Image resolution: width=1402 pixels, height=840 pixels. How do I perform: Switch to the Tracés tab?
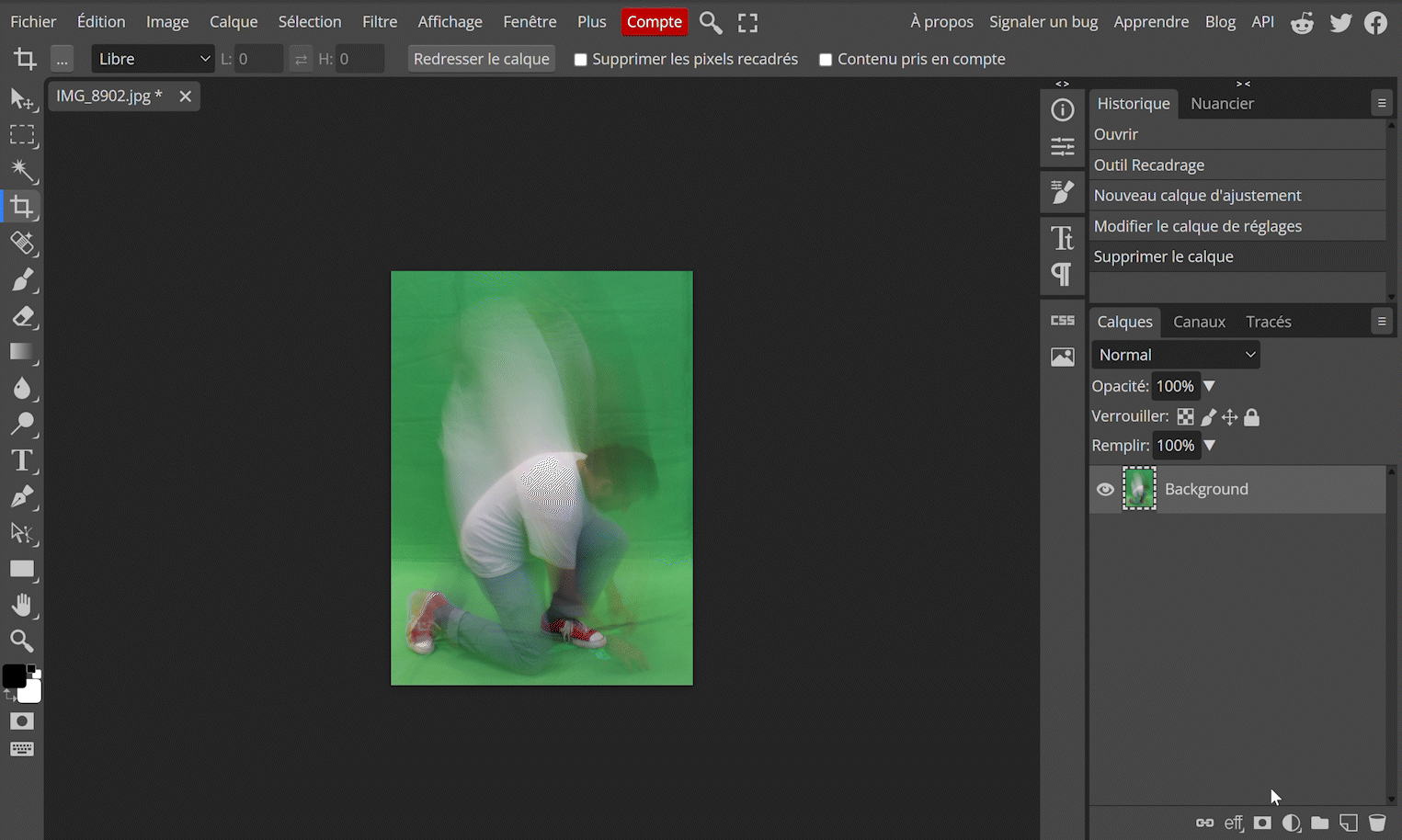pos(1269,322)
